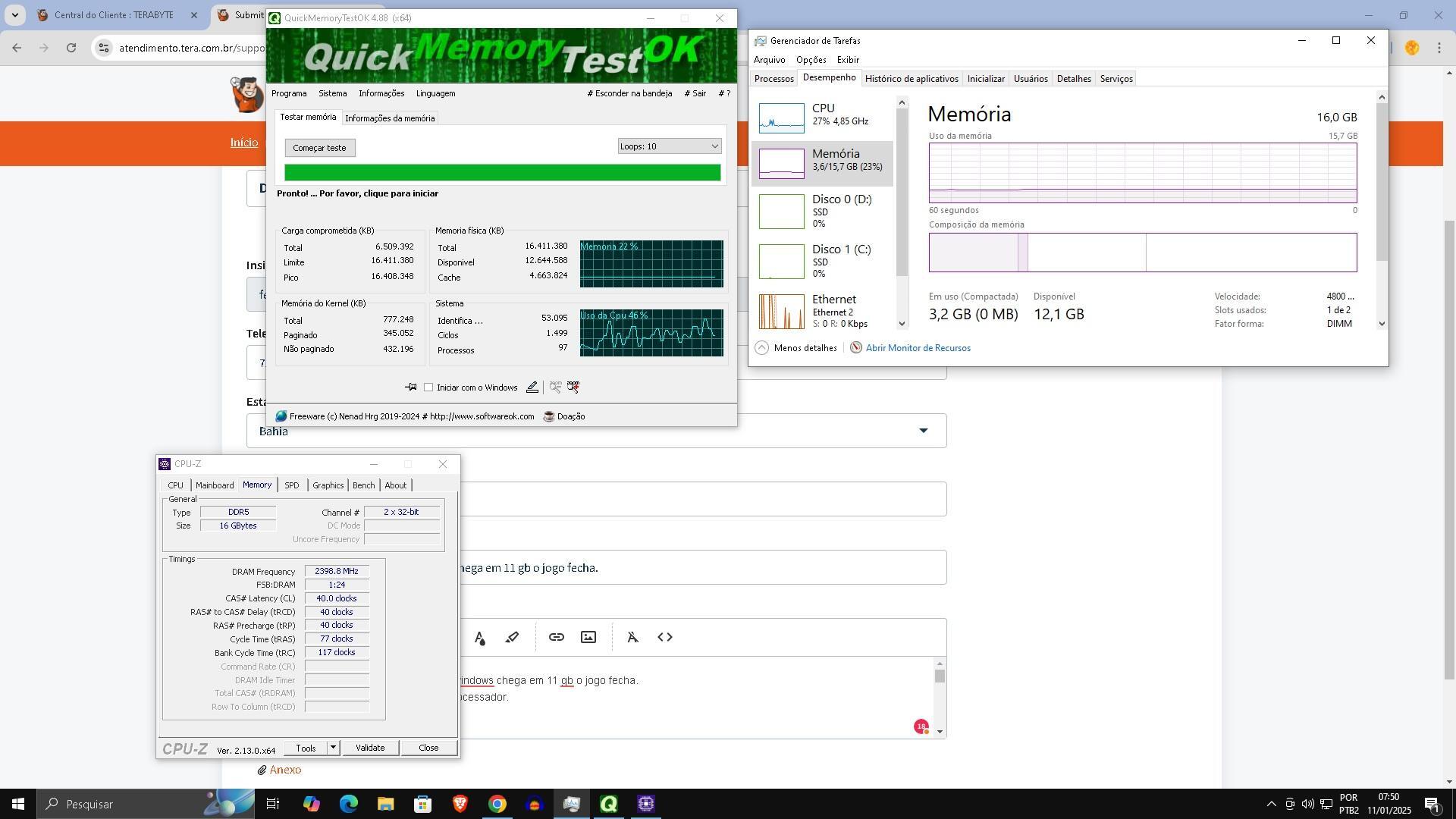Switch to Task Manager Detalhes tab
The image size is (1456, 819).
coord(1074,79)
